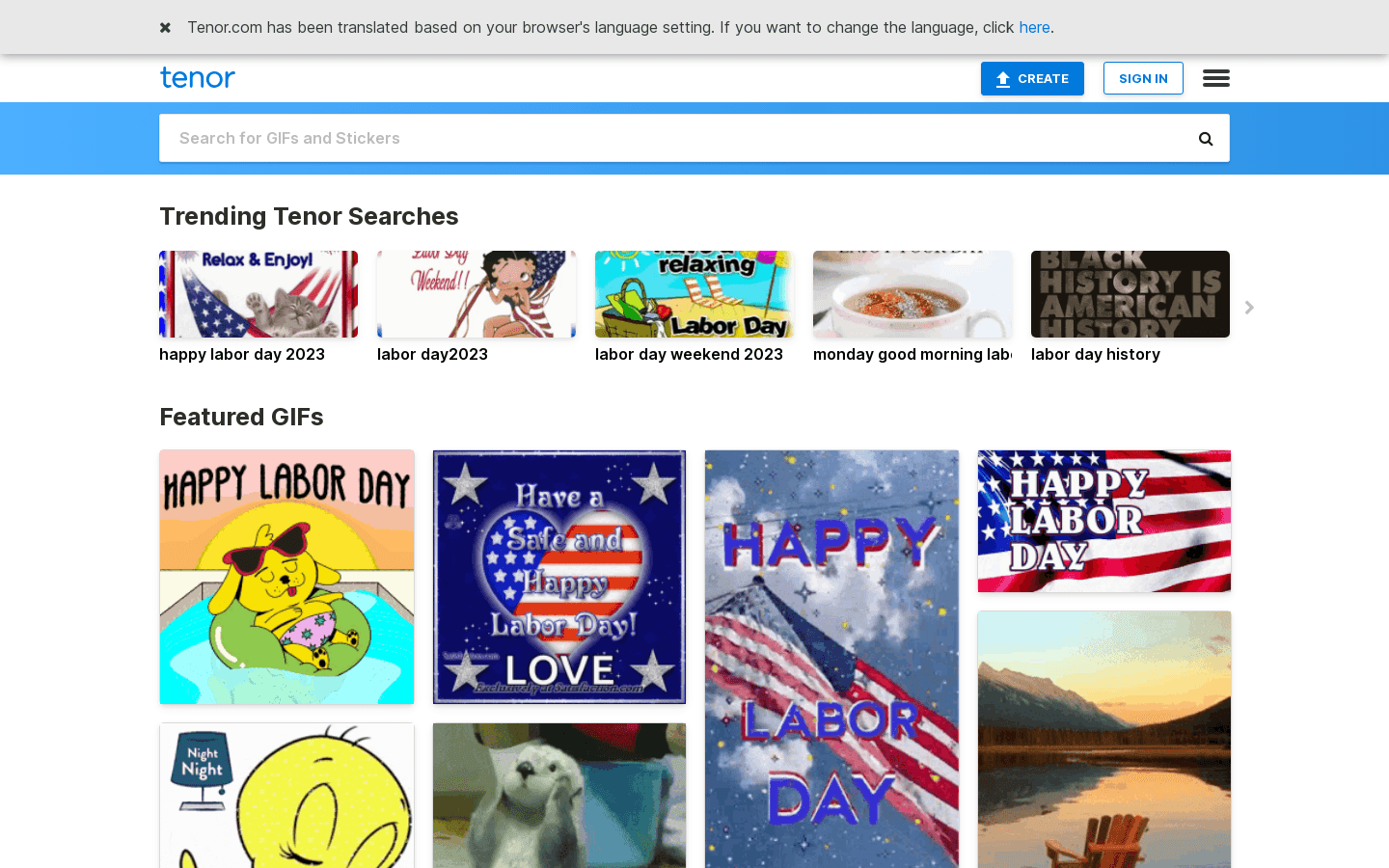Follow the 'here' language link
Viewport: 1389px width, 868px height.
click(x=1033, y=27)
